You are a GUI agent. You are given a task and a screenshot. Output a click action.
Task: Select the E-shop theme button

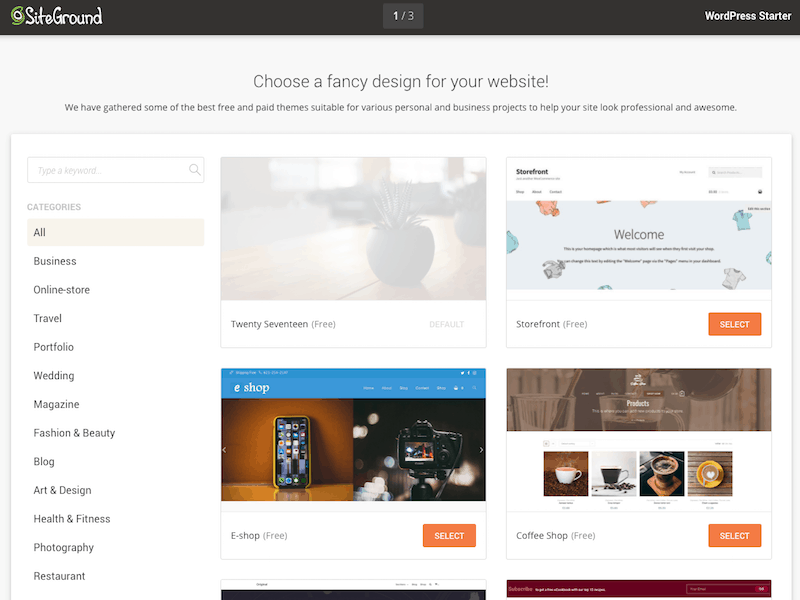pos(449,536)
